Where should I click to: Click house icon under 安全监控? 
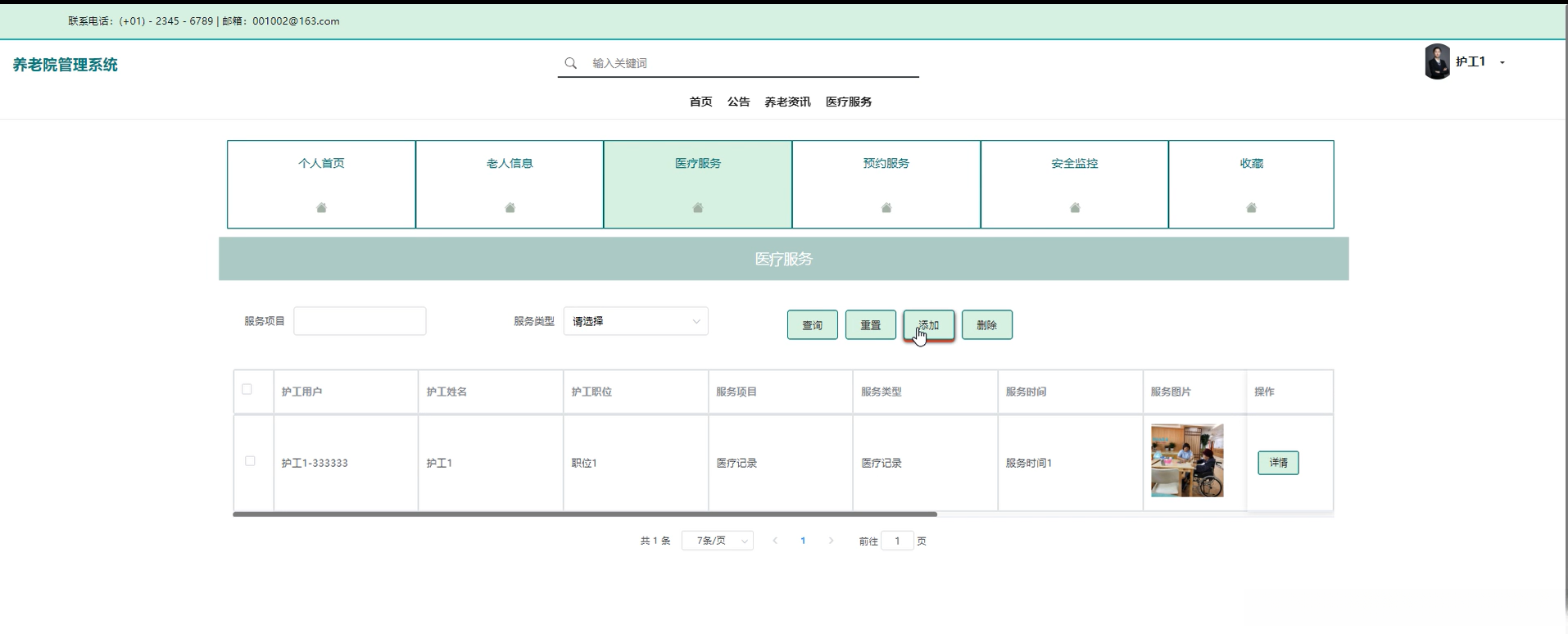pyautogui.click(x=1075, y=207)
